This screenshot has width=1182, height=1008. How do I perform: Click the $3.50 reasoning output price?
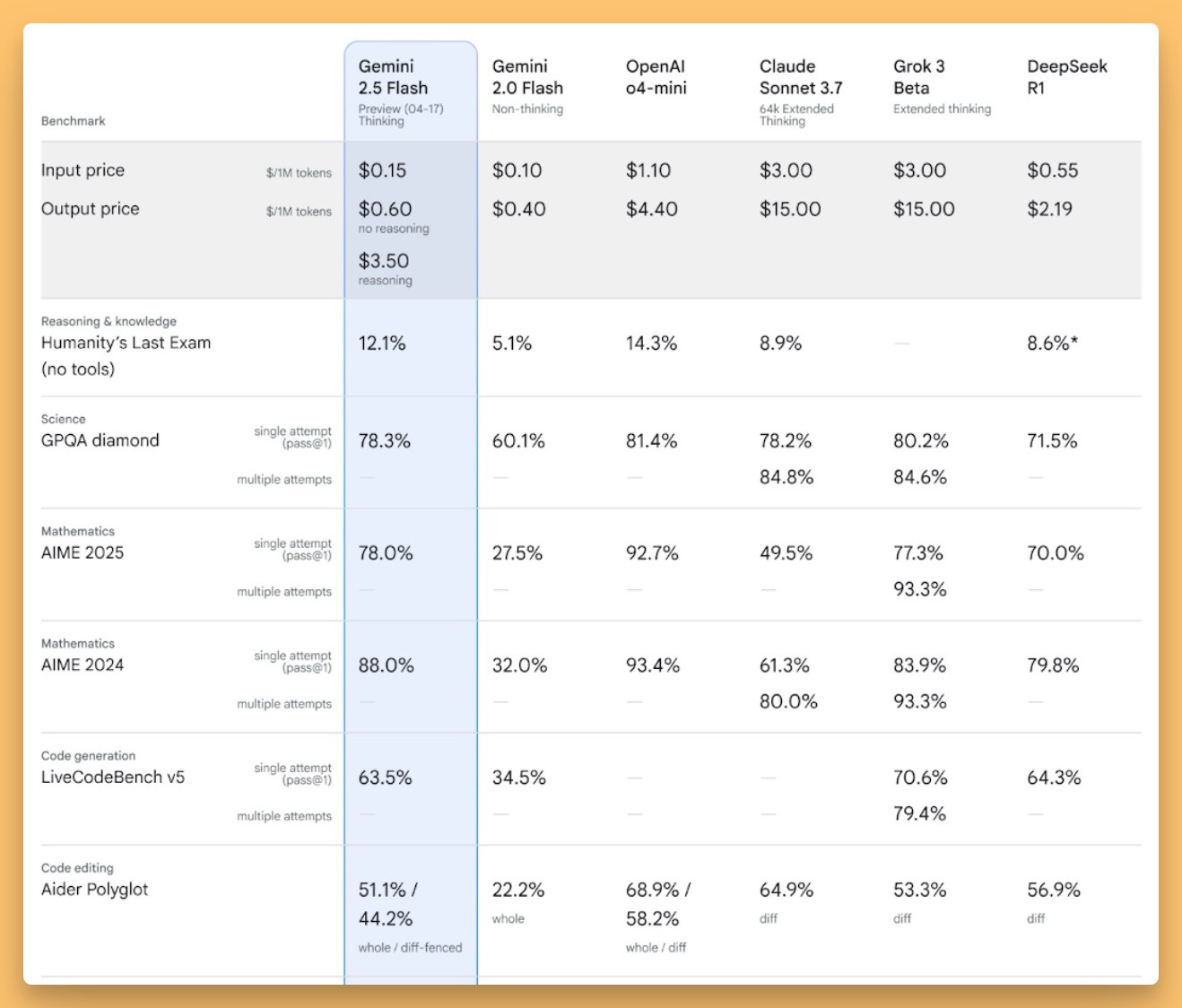point(383,261)
